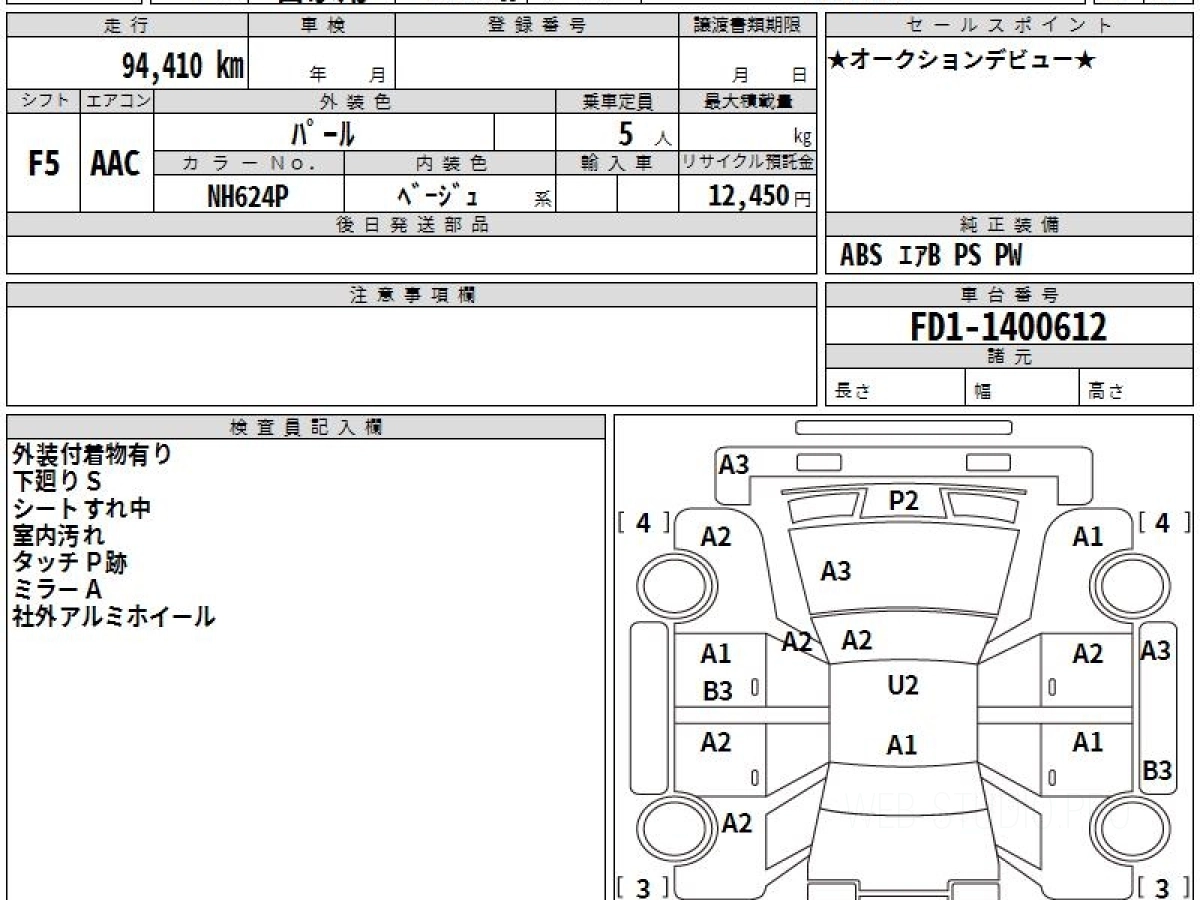Click the 5 人 seating capacity value
This screenshot has width=1200, height=900.
[644, 133]
